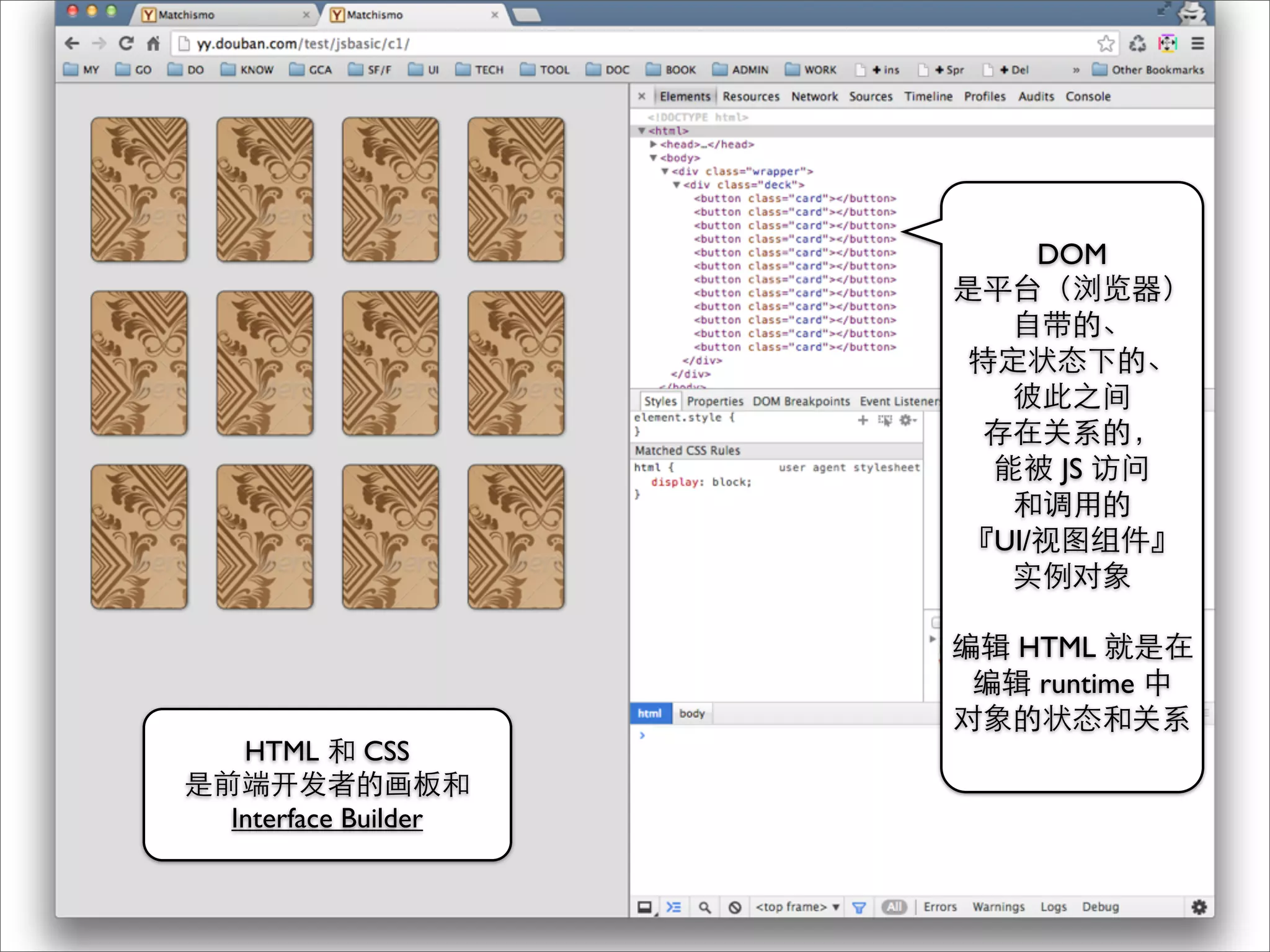This screenshot has height=952, width=1270.
Task: Reload the page with the refresh icon
Action: [x=126, y=43]
